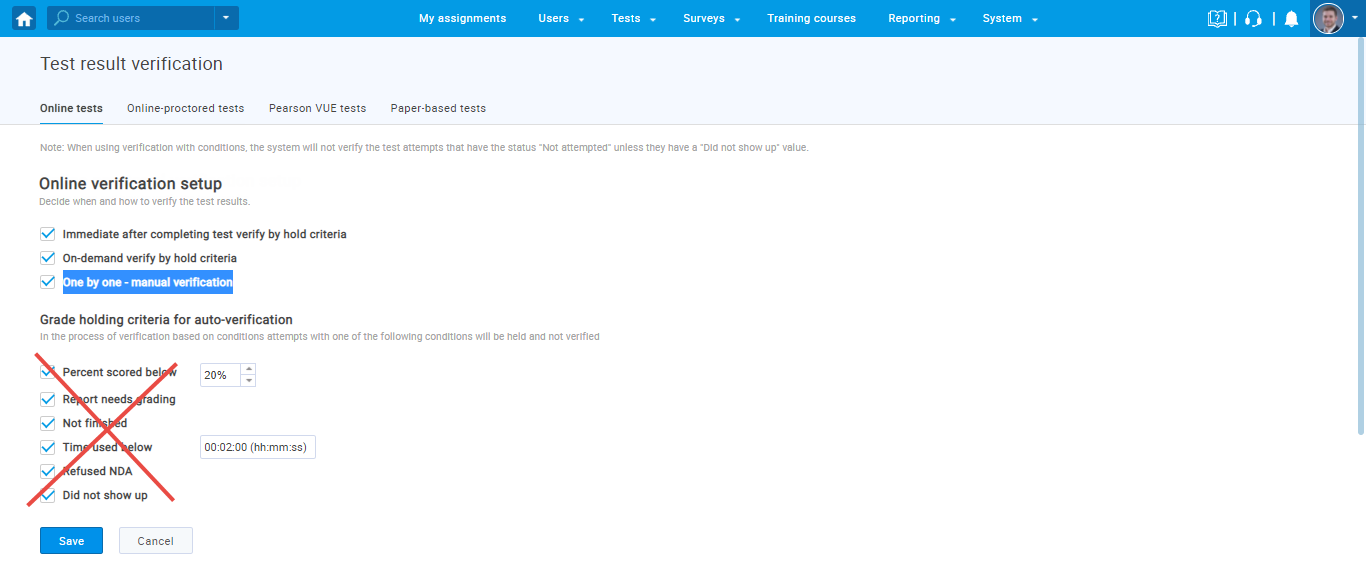Image resolution: width=1366 pixels, height=573 pixels.
Task: Click the headset support icon
Action: (x=1253, y=18)
